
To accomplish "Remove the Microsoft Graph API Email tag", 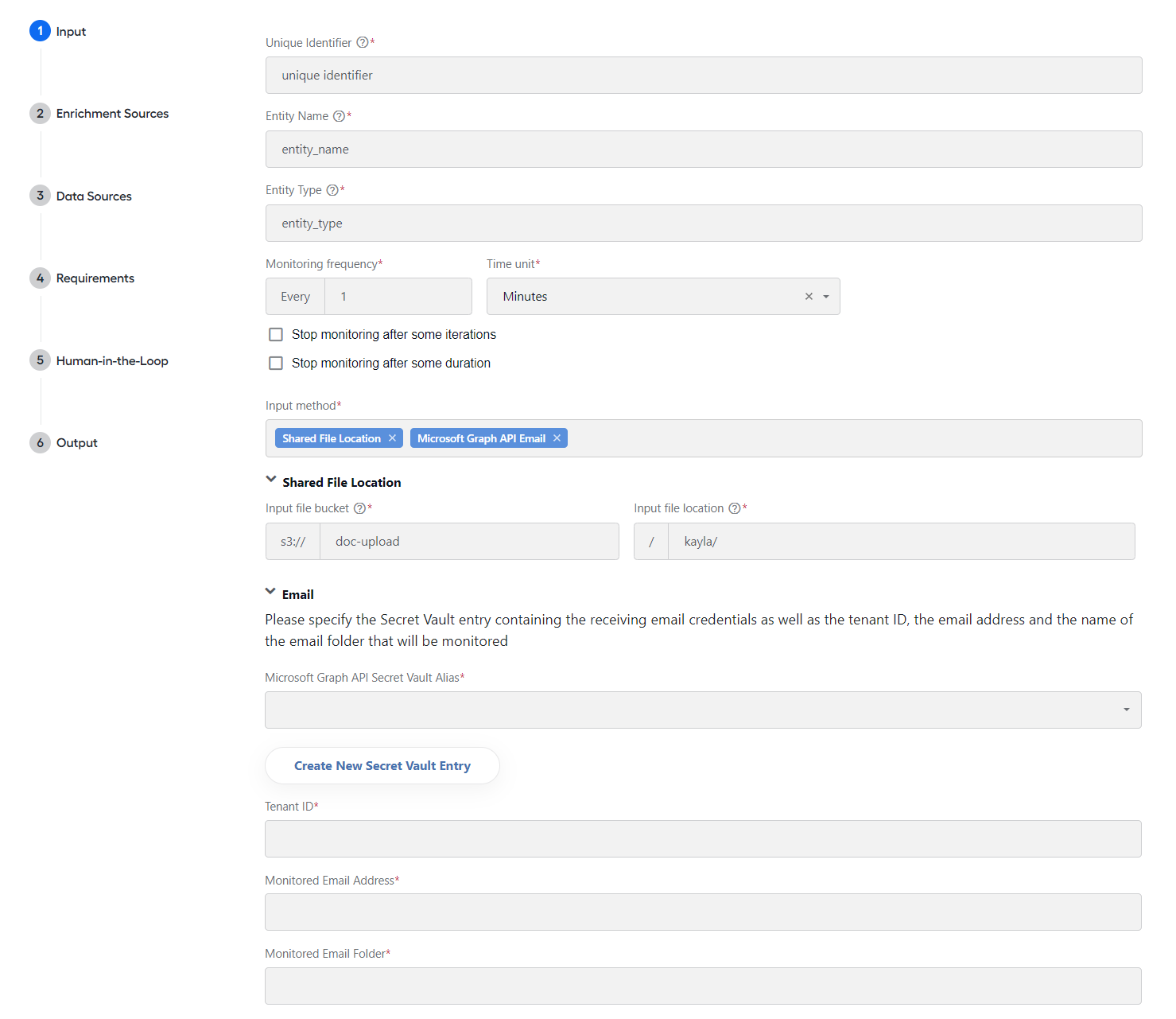I will 557,438.
